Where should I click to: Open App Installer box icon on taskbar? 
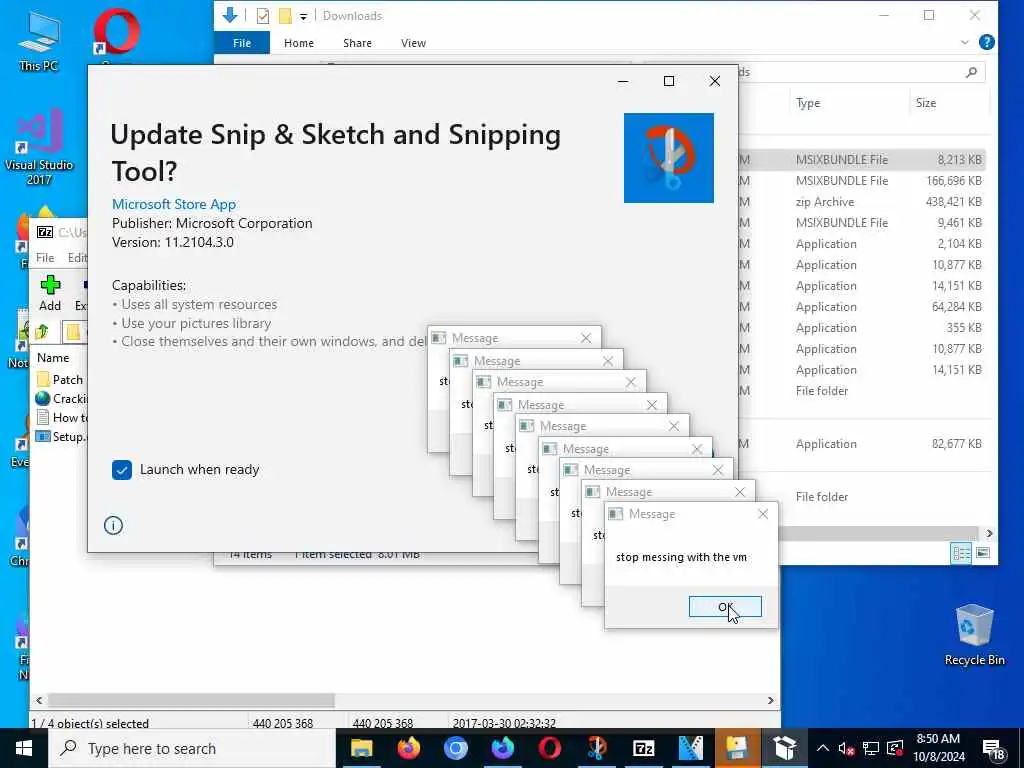(784, 748)
